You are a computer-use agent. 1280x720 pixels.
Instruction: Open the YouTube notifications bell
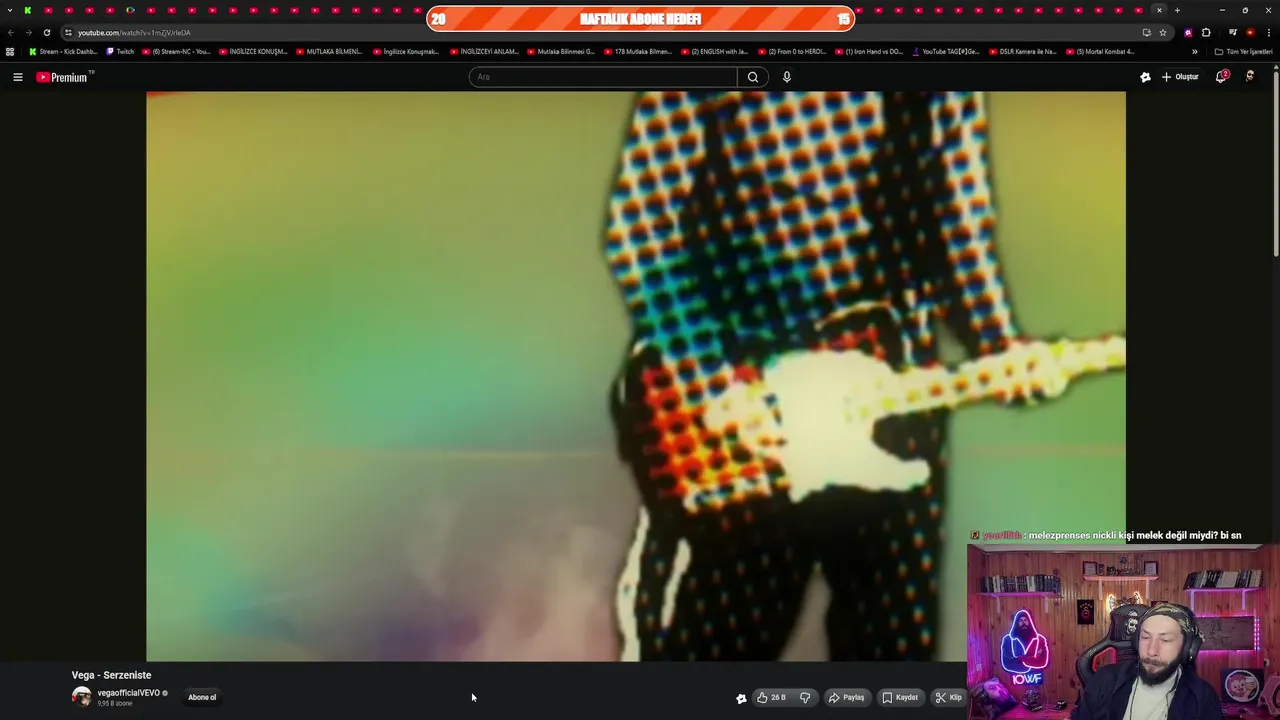(x=1221, y=77)
